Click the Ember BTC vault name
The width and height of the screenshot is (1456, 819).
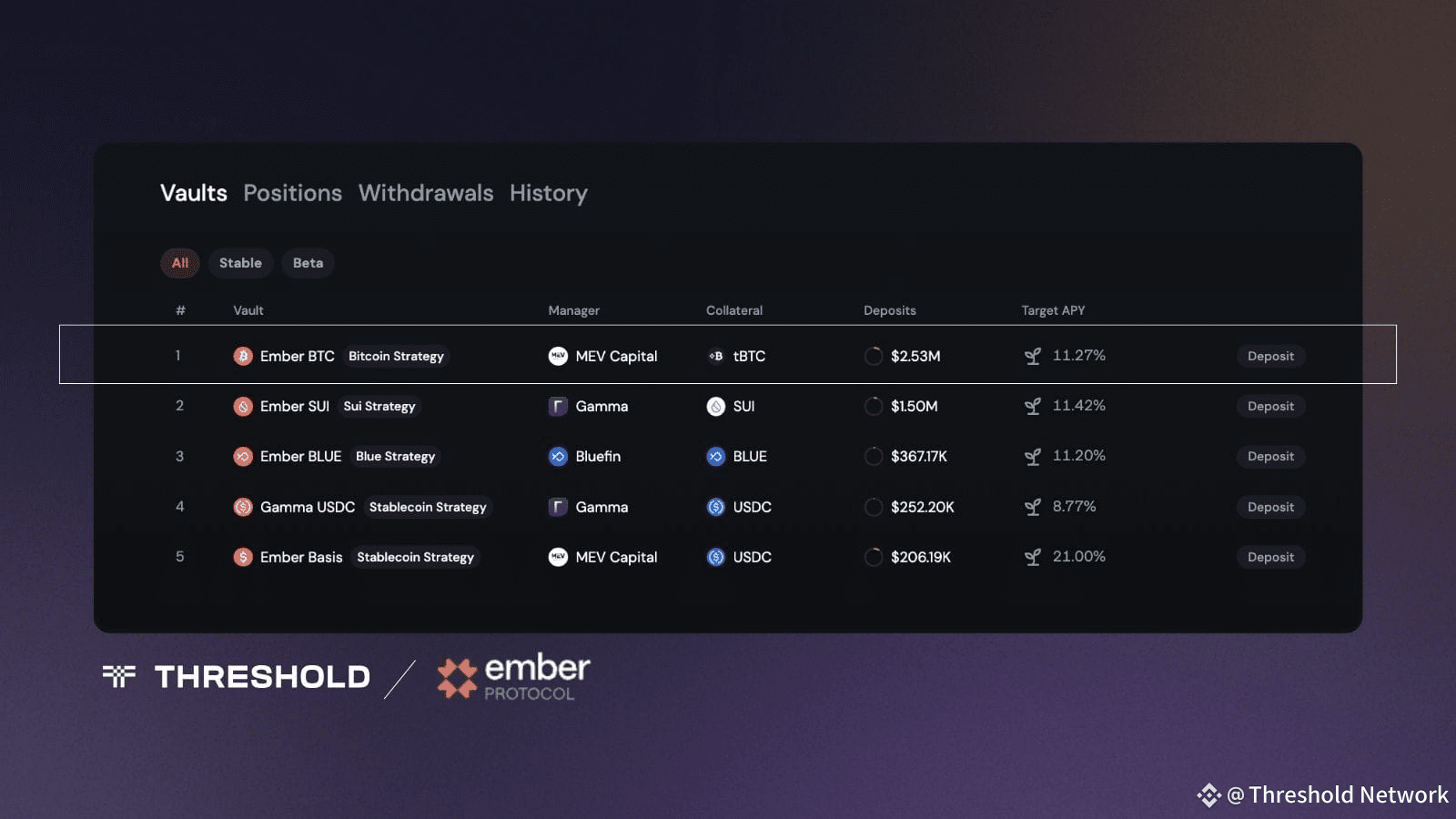click(x=298, y=356)
